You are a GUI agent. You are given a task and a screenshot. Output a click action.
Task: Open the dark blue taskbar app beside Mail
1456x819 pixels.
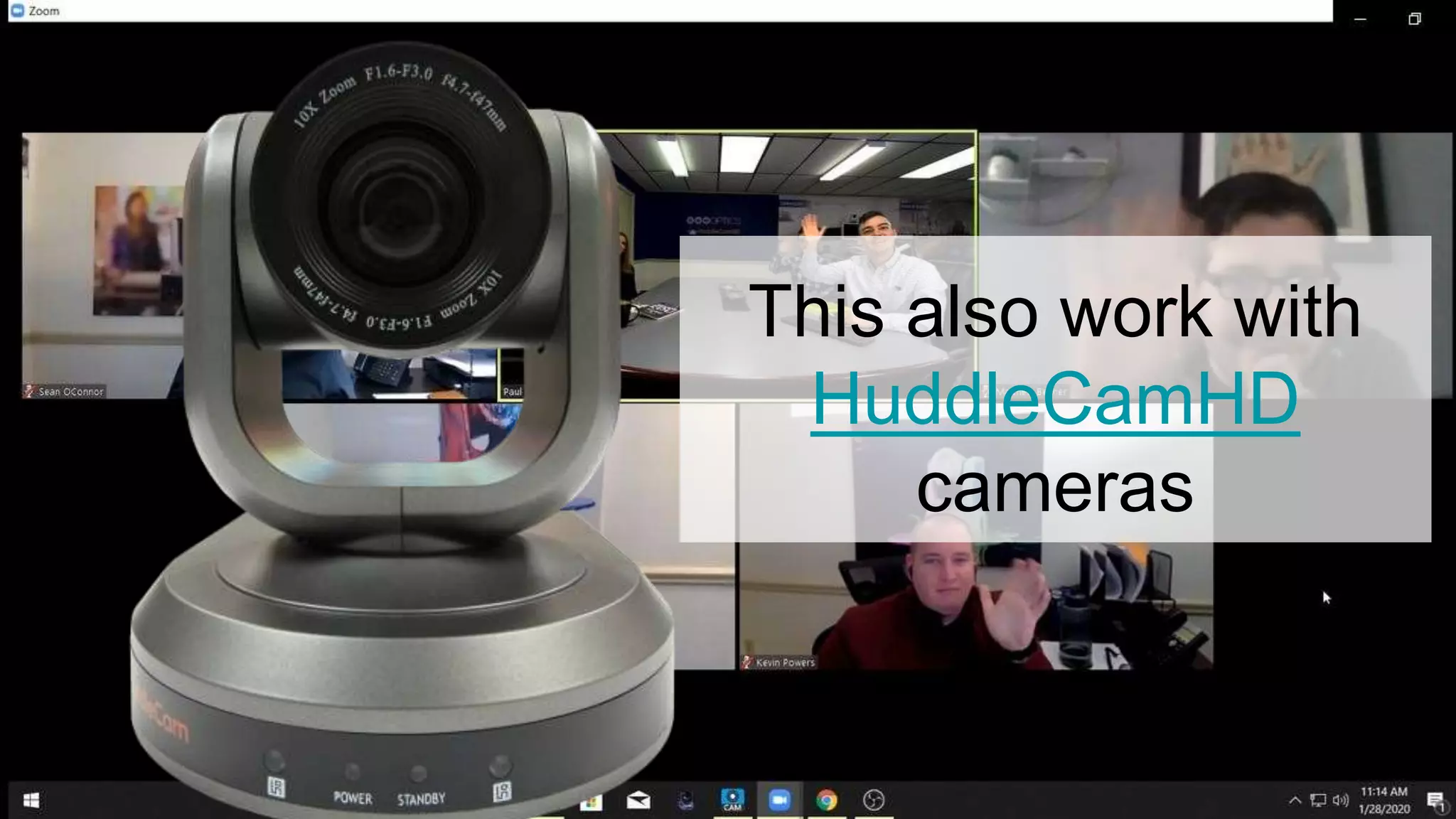click(x=685, y=801)
